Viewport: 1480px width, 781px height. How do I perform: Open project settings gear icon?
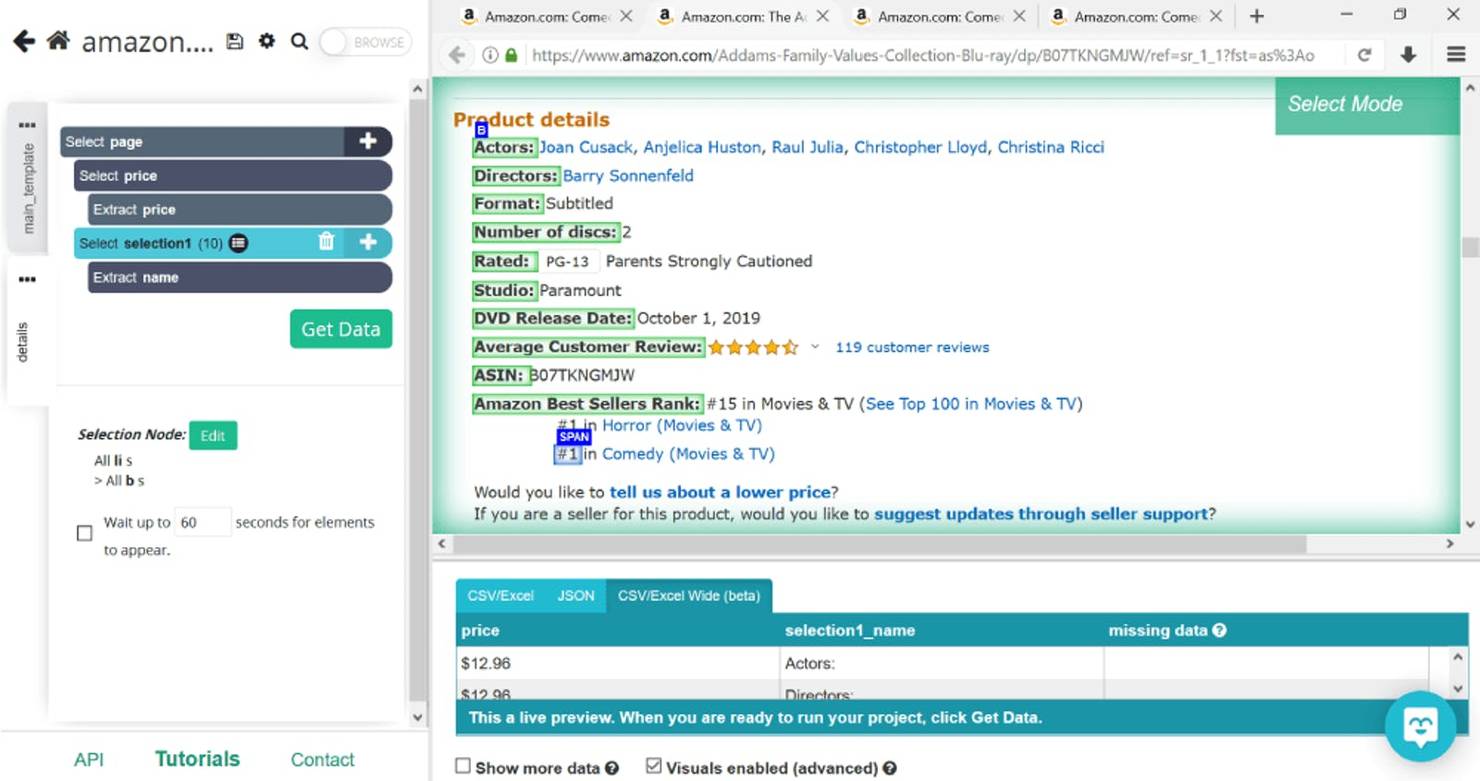pyautogui.click(x=267, y=42)
